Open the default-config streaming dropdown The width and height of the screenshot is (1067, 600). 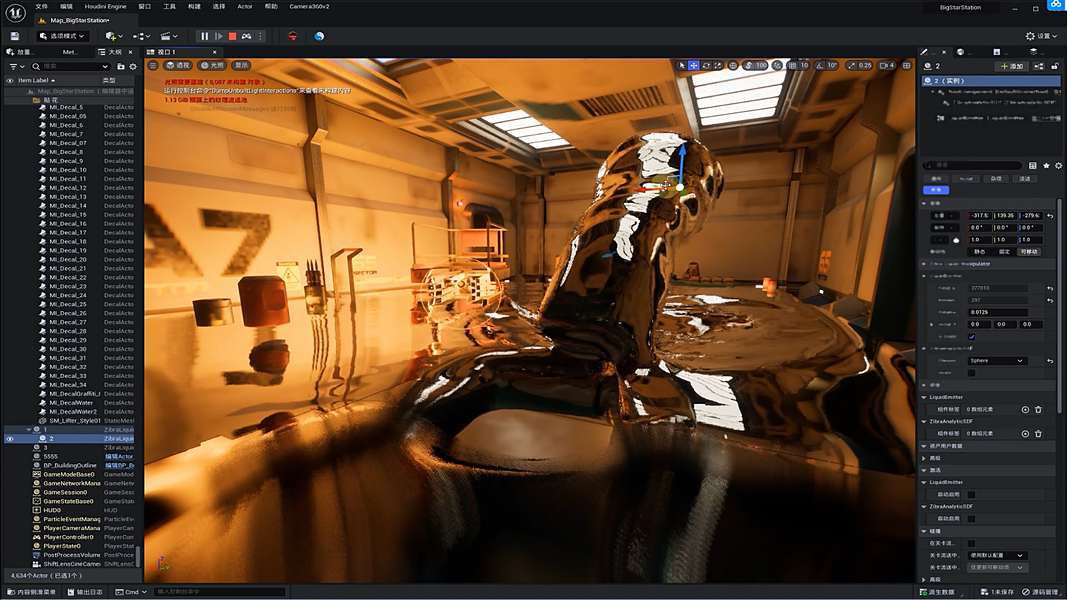[996, 555]
